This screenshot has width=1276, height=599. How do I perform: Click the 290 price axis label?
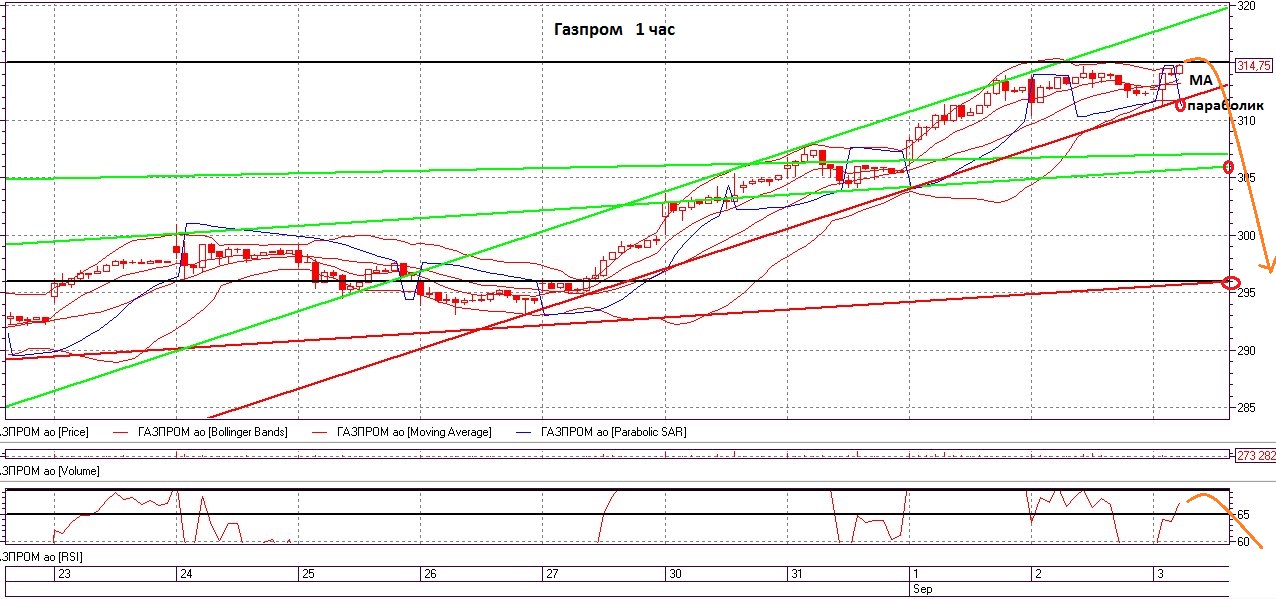(x=1246, y=351)
